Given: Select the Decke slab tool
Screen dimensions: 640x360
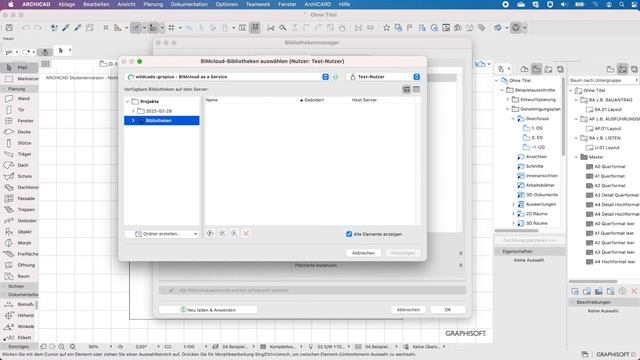Looking at the screenshot, I should pyautogui.click(x=19, y=132).
